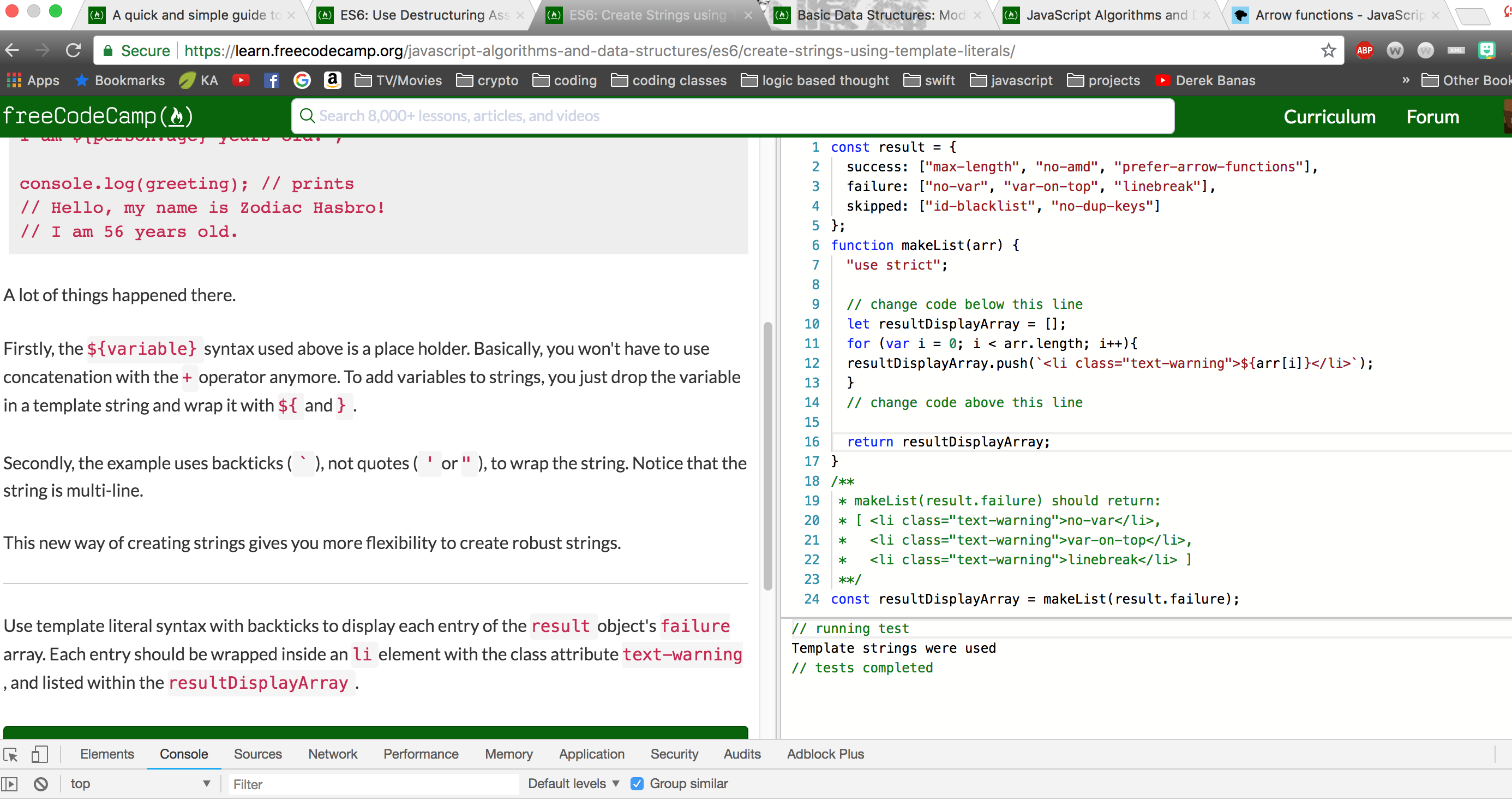The width and height of the screenshot is (1512, 799).
Task: Open the coding bookmark folder
Action: [x=565, y=80]
